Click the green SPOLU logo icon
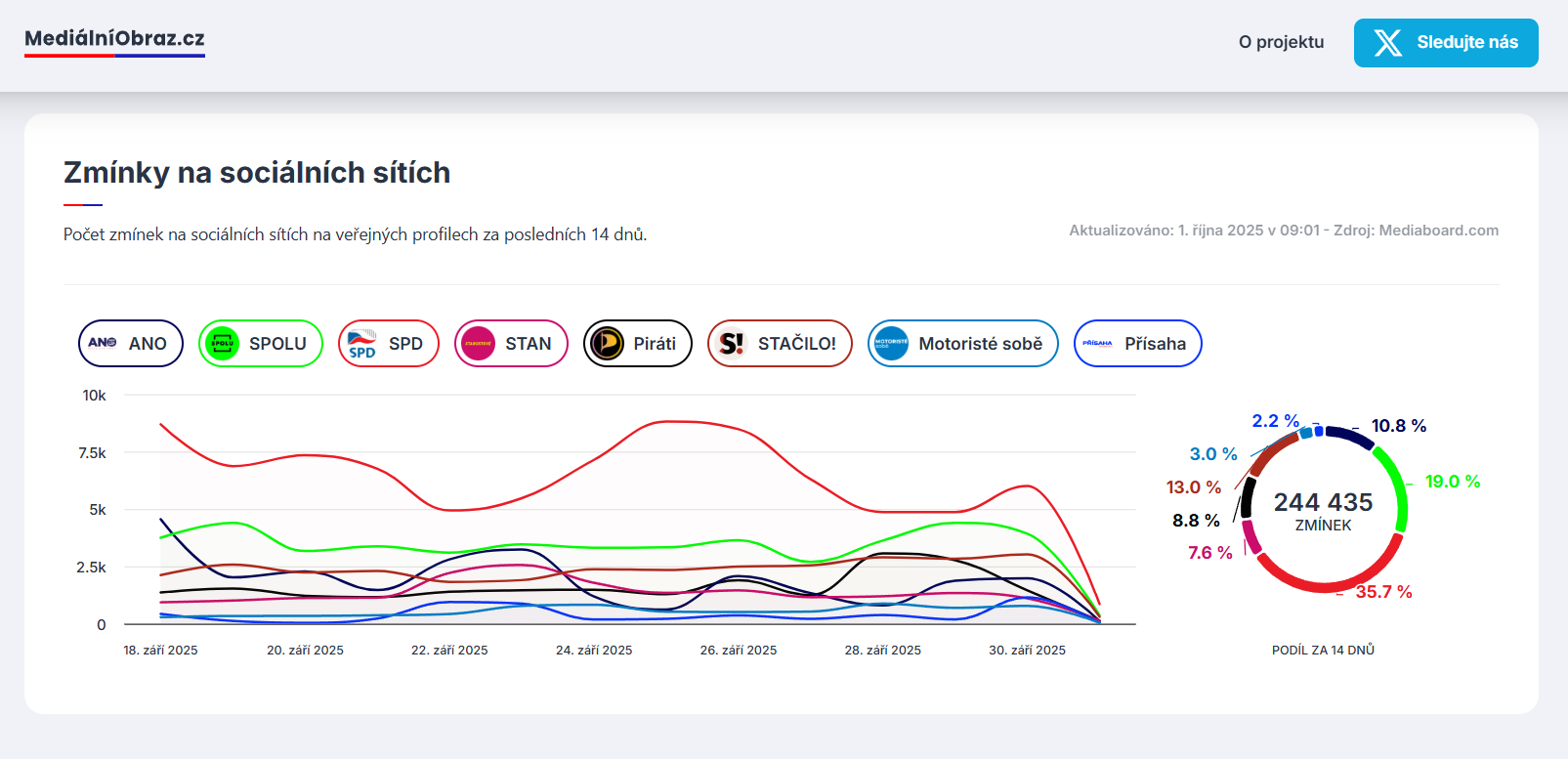Viewport: 1568px width, 759px height. click(223, 344)
